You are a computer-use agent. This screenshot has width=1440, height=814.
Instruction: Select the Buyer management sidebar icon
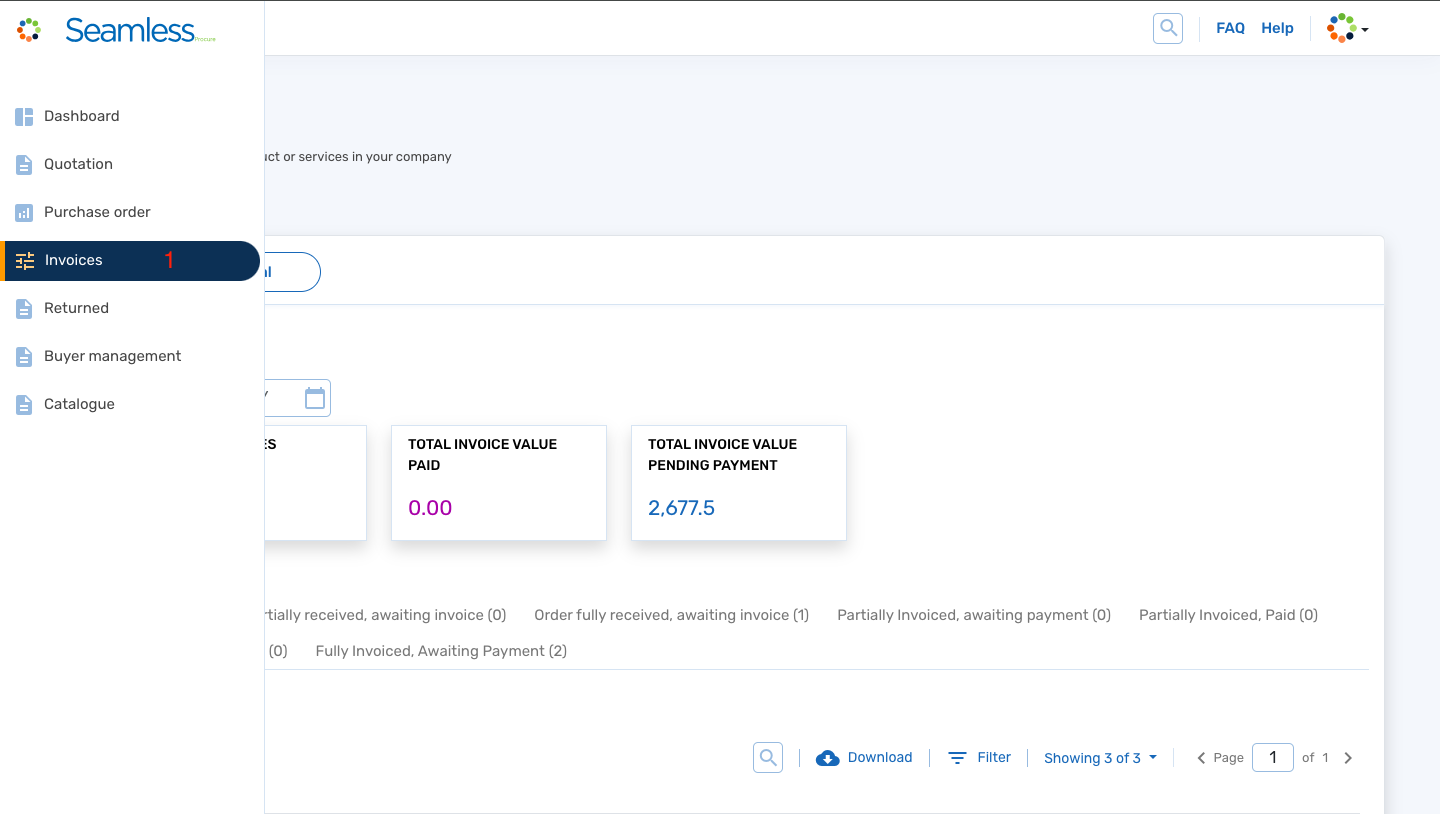[x=23, y=356]
